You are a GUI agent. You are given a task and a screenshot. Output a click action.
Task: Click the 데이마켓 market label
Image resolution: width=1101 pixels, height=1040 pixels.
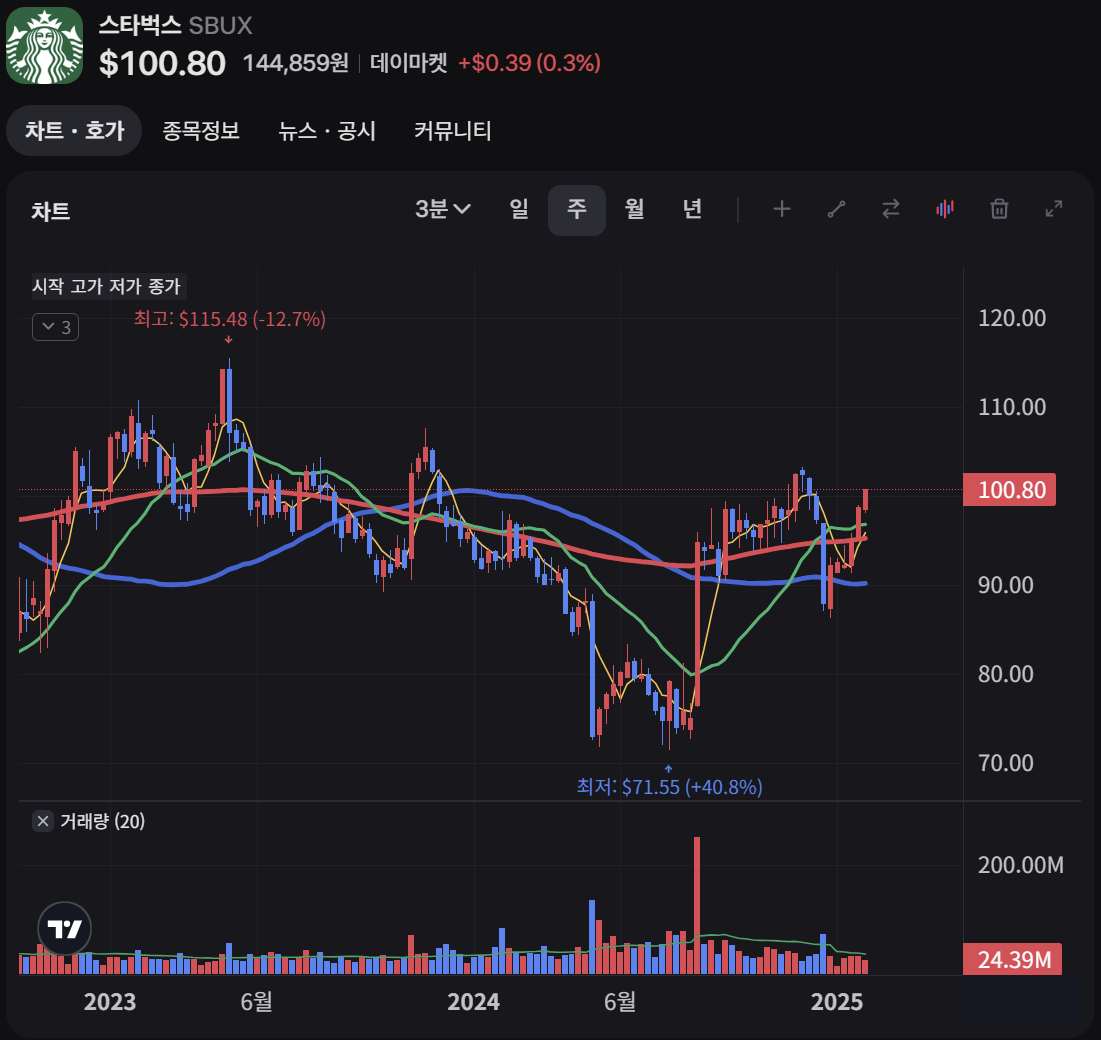click(409, 62)
